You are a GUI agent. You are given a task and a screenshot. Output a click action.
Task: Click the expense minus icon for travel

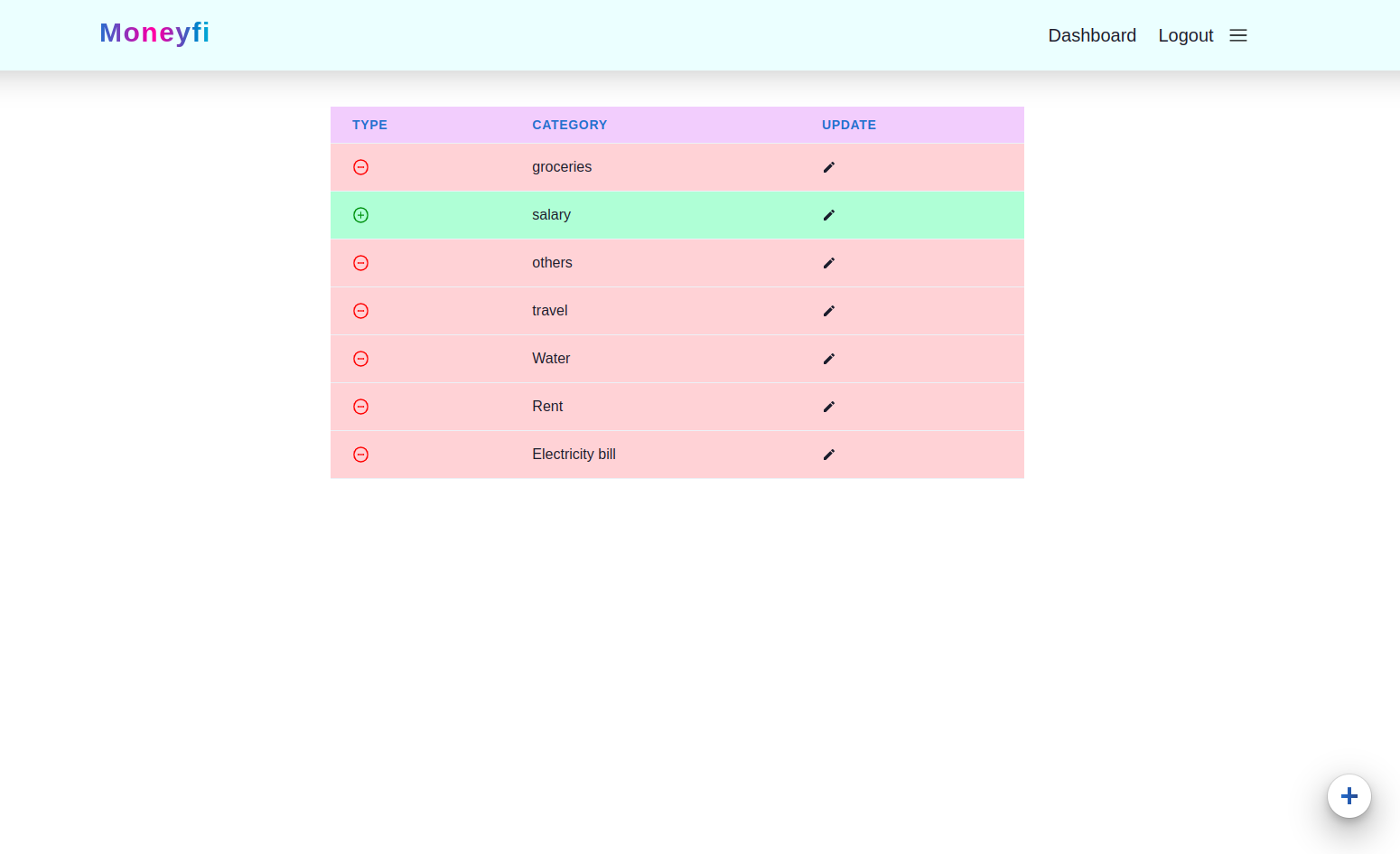360,311
